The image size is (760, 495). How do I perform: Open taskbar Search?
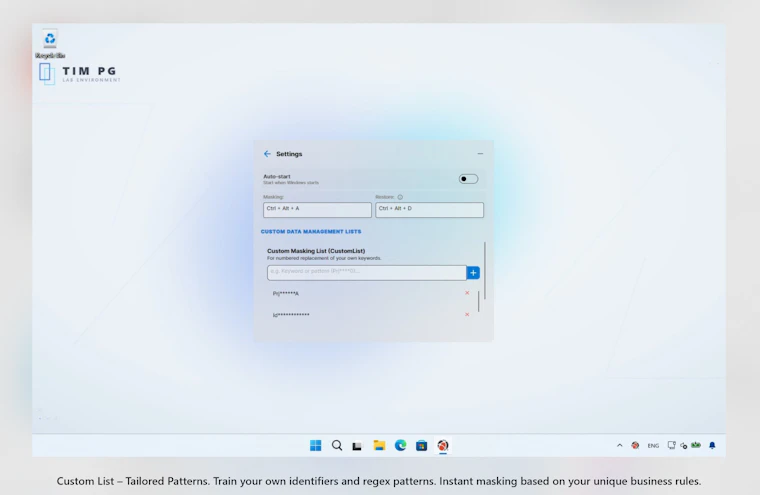(x=337, y=446)
